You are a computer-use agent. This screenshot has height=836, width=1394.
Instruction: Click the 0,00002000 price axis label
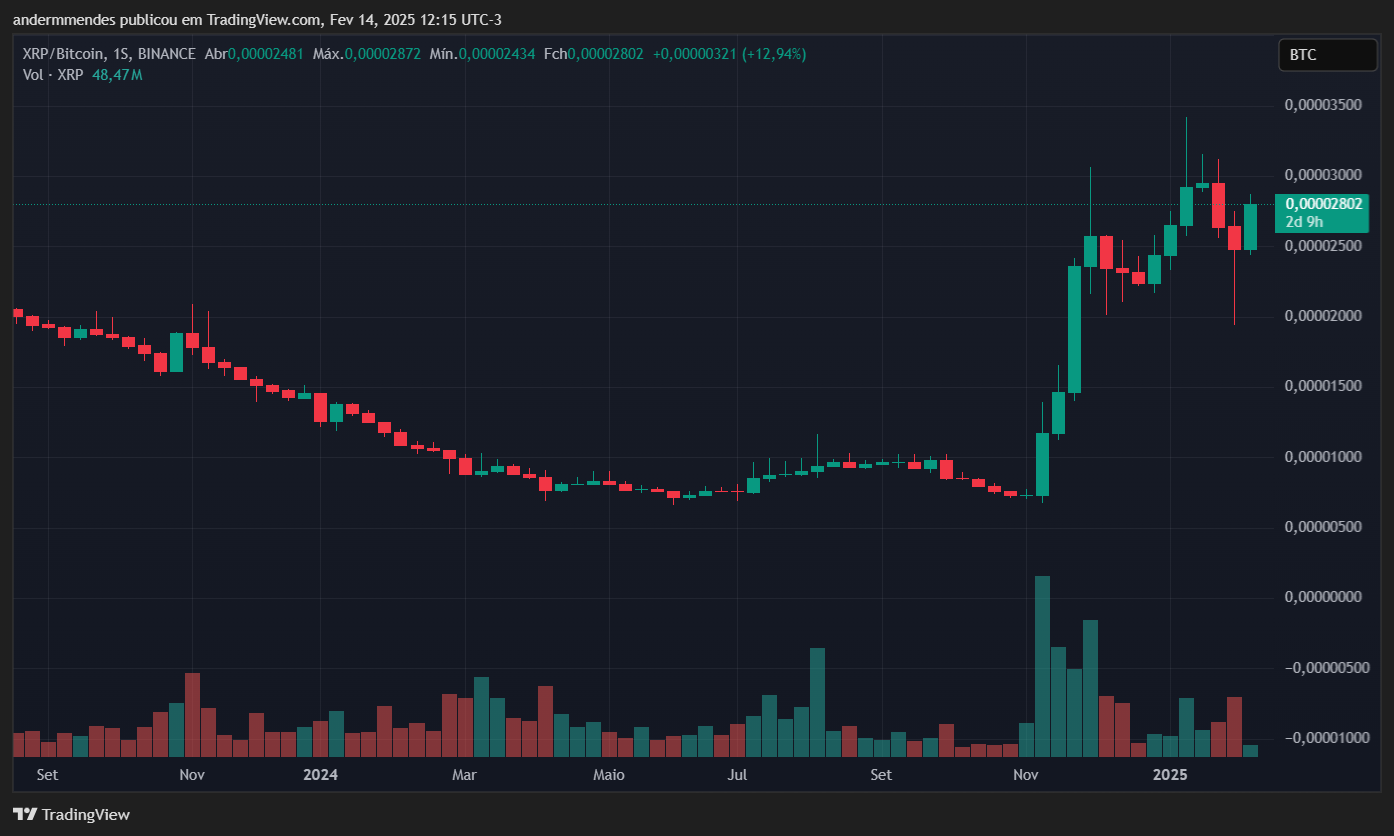coord(1324,316)
